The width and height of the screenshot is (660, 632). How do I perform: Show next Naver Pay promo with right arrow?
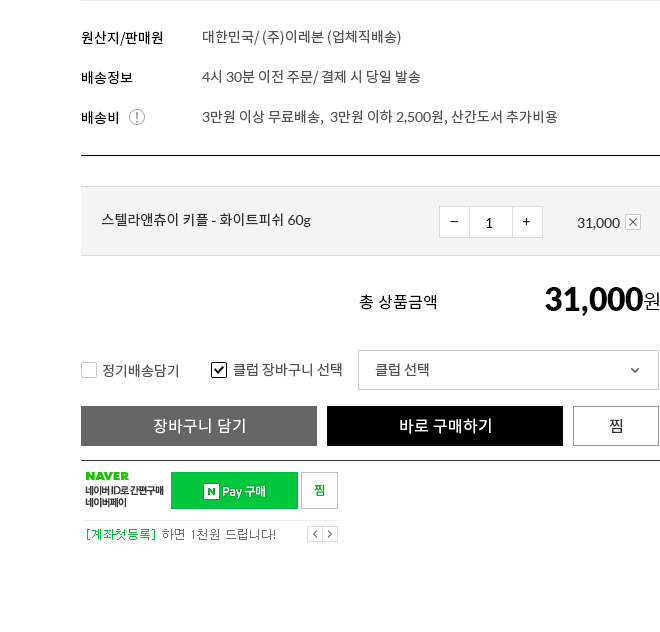(330, 534)
